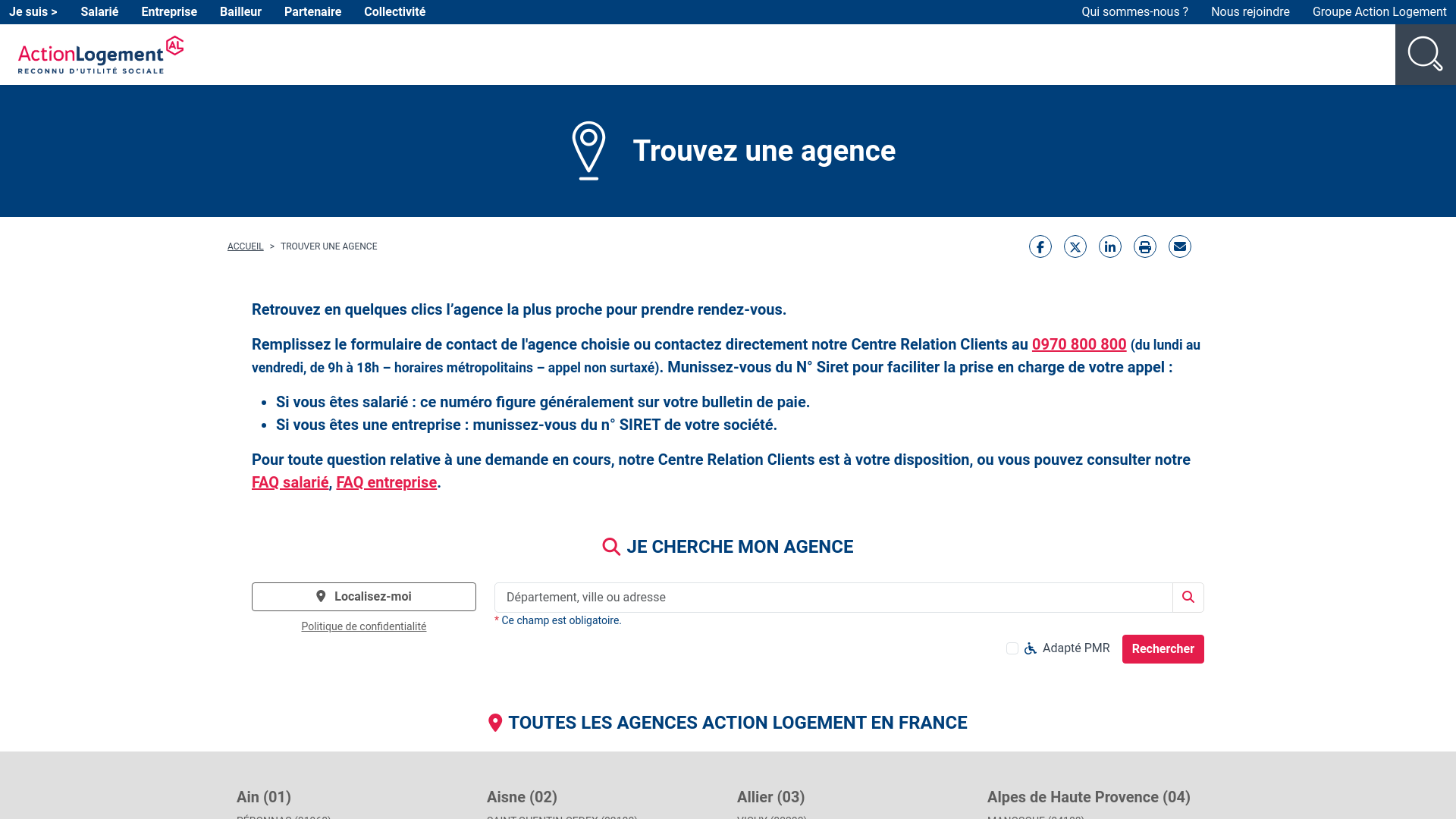Visit Groupe Action Logement link
1456x819 pixels.
[1379, 12]
